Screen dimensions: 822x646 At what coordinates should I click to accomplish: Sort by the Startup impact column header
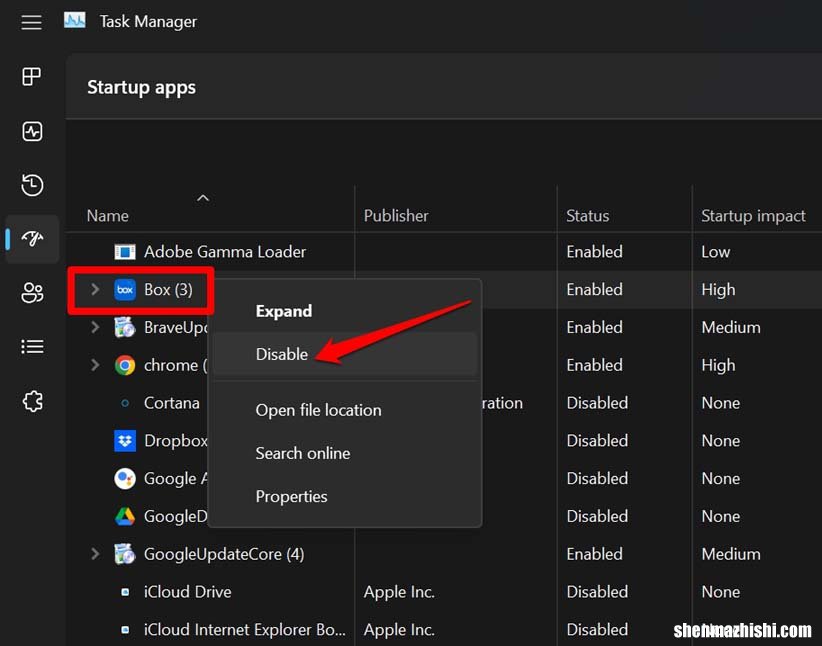(753, 216)
